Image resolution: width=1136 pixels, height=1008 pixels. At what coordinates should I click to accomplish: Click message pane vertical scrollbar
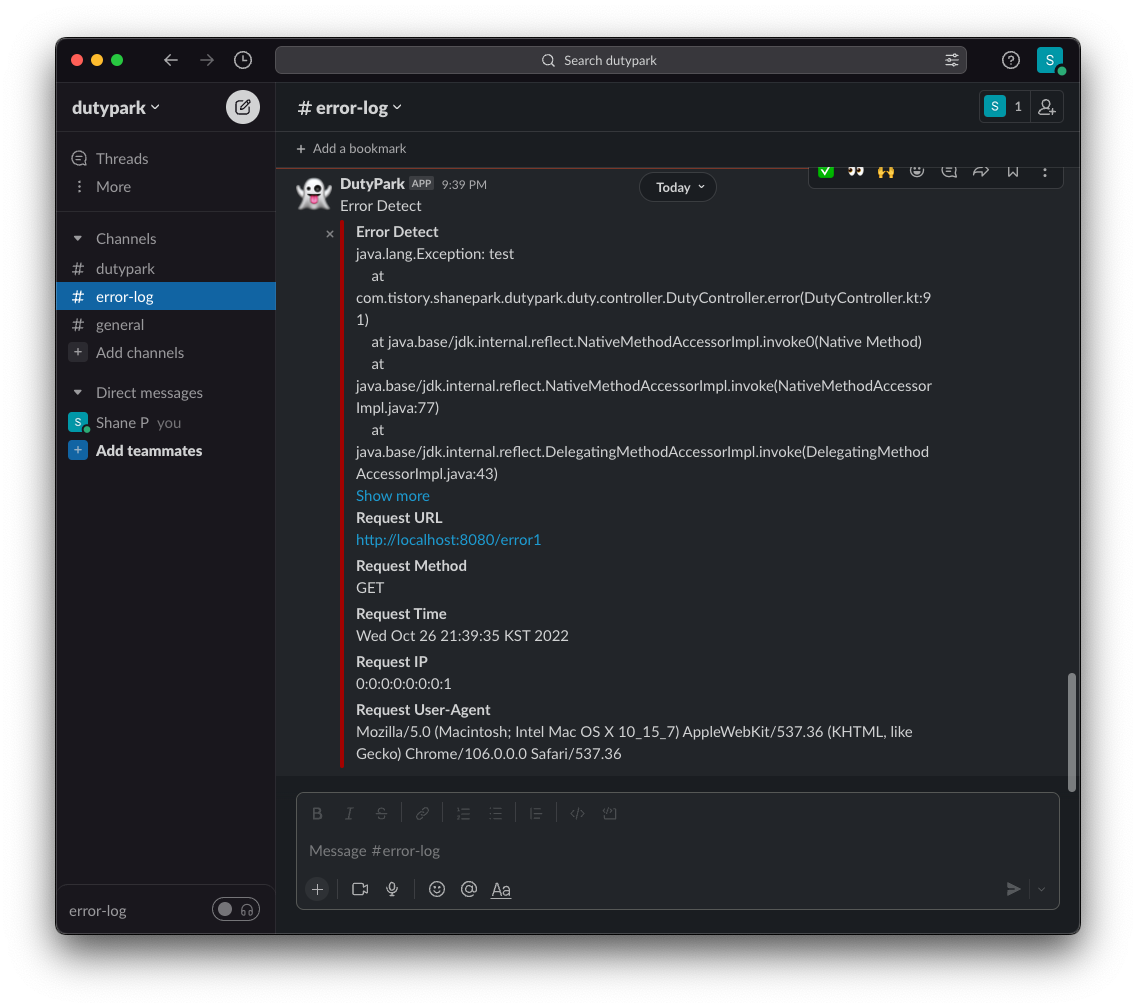pos(1072,732)
